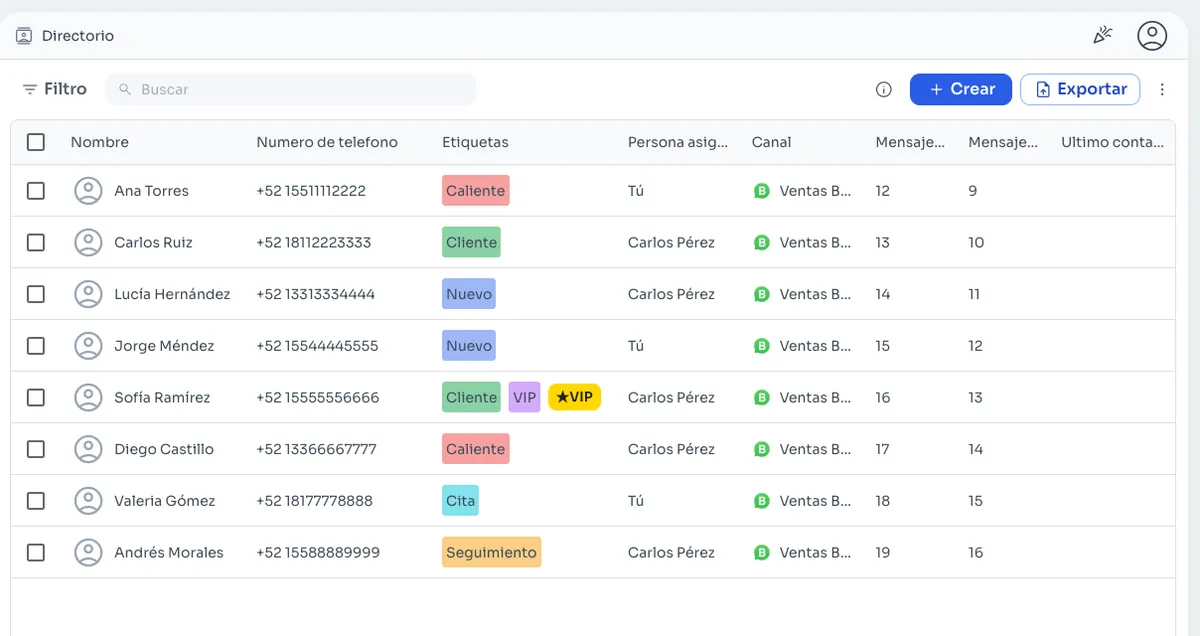
Task: Click WhatsApp Business icon in Andrés Morales row
Action: (x=762, y=552)
